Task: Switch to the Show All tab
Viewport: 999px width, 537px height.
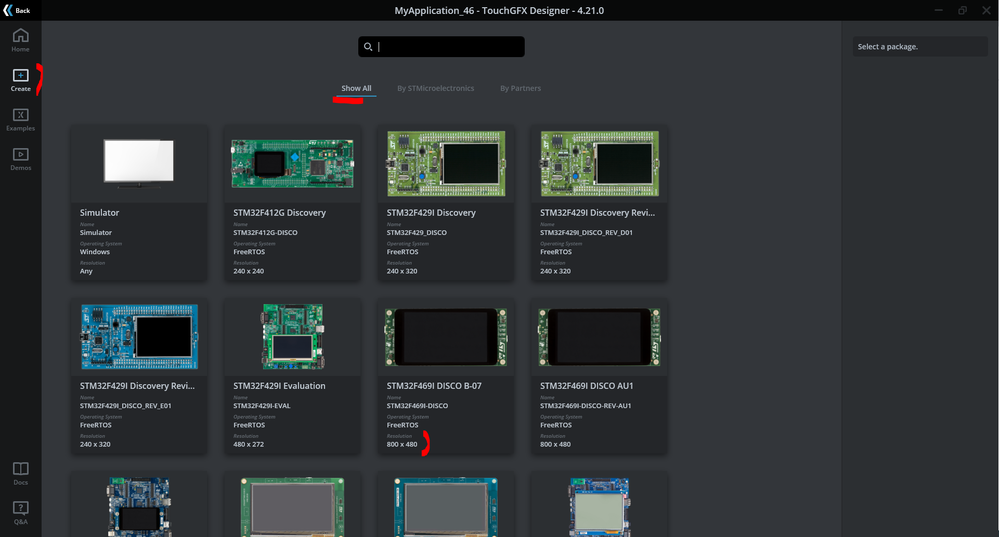Action: (x=356, y=89)
